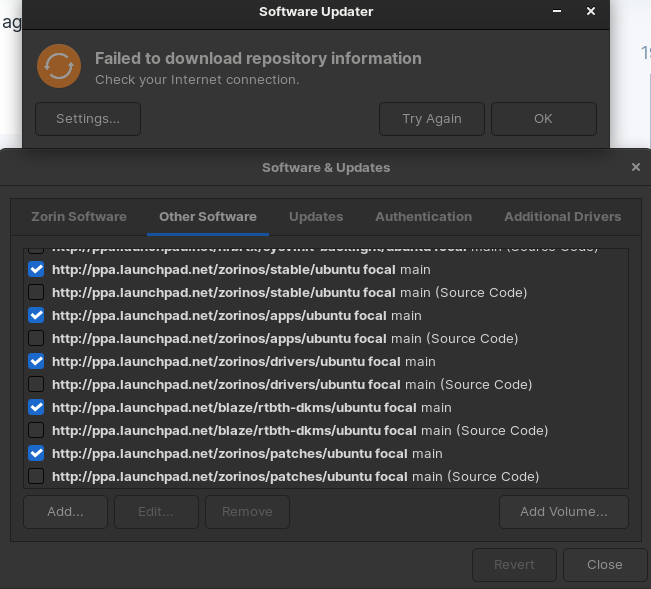Select the zorinos/drivers/ubuntu focal main row text
Viewport: 651px width, 589px height.
pyautogui.click(x=244, y=362)
